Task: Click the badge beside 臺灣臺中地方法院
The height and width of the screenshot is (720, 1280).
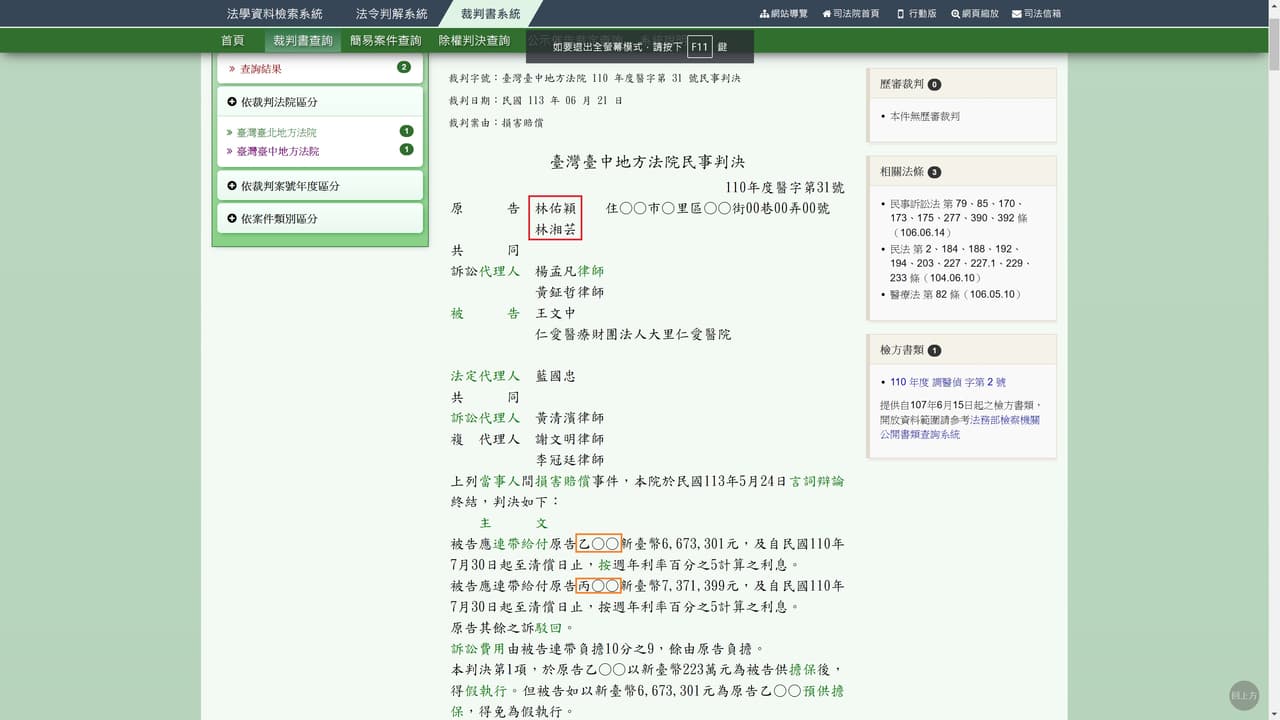Action: coord(405,148)
